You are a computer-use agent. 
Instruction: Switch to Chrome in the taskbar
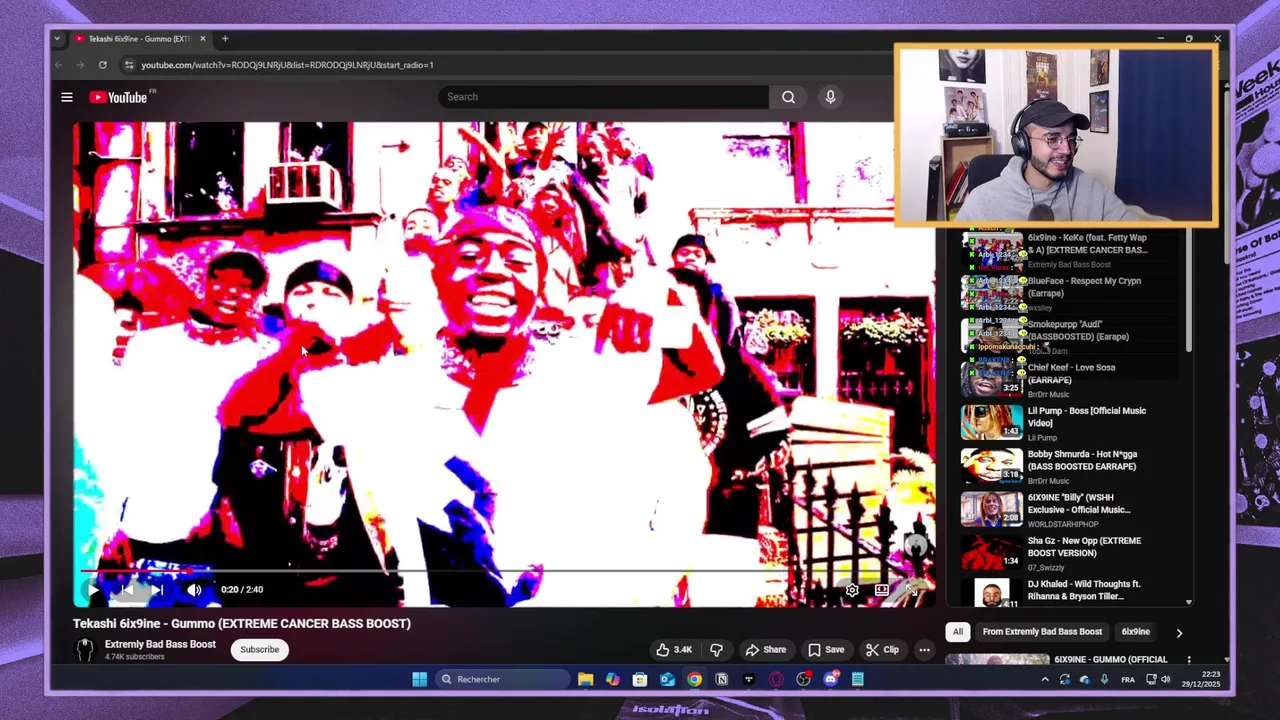coord(694,680)
